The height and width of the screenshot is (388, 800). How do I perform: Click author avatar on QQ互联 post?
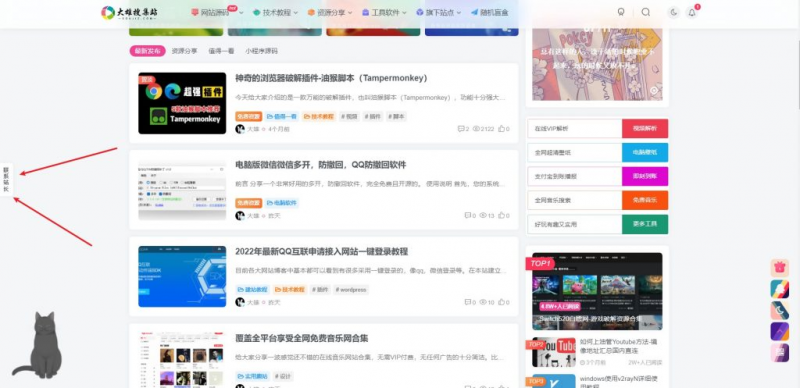point(240,302)
